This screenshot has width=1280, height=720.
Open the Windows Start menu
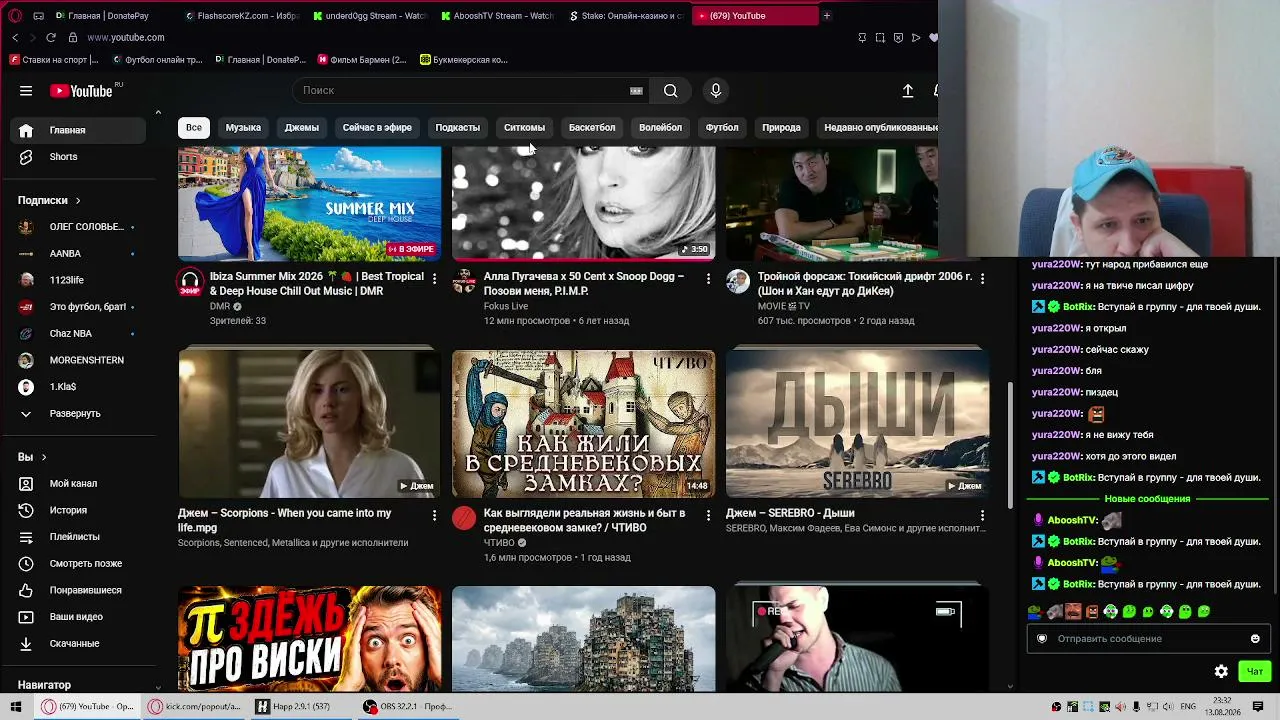point(16,707)
